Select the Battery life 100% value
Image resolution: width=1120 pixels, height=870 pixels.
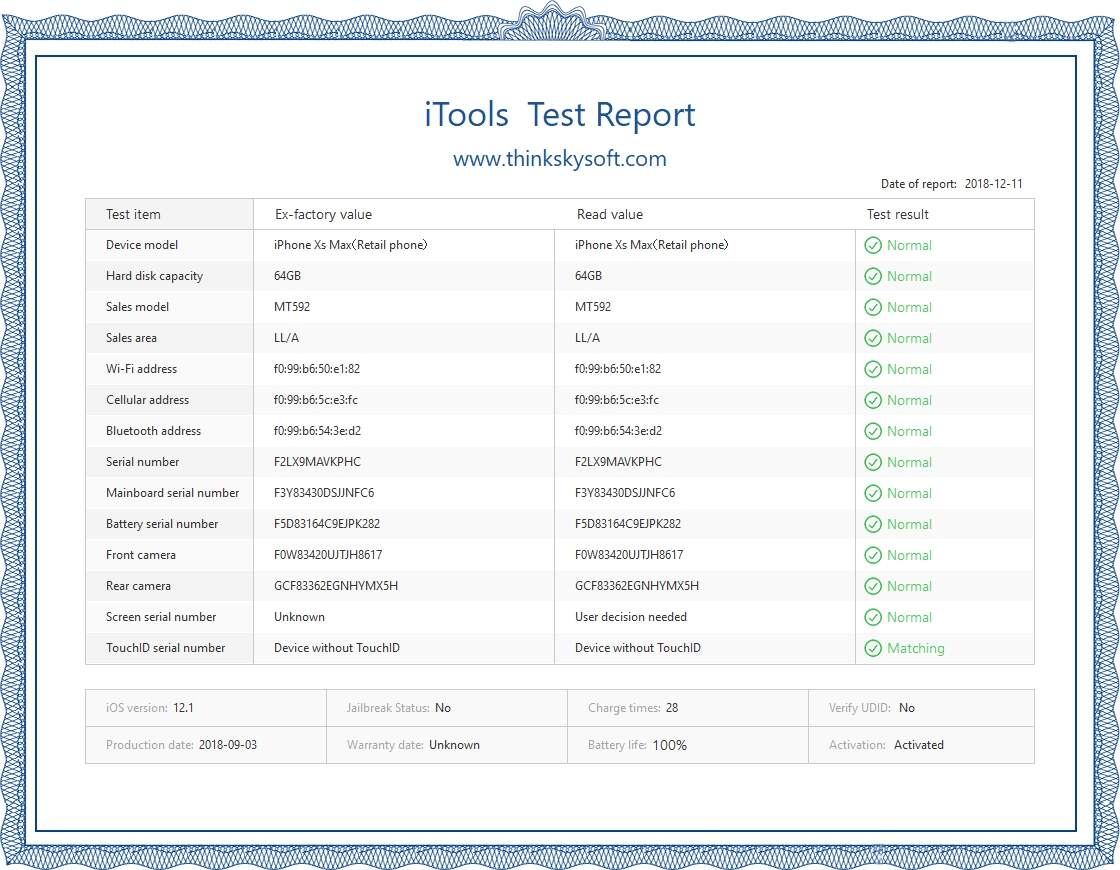[669, 745]
